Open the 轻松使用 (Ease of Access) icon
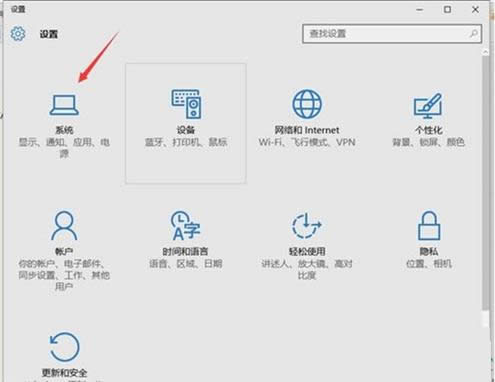Screen dimensions: 495x382 (307, 225)
